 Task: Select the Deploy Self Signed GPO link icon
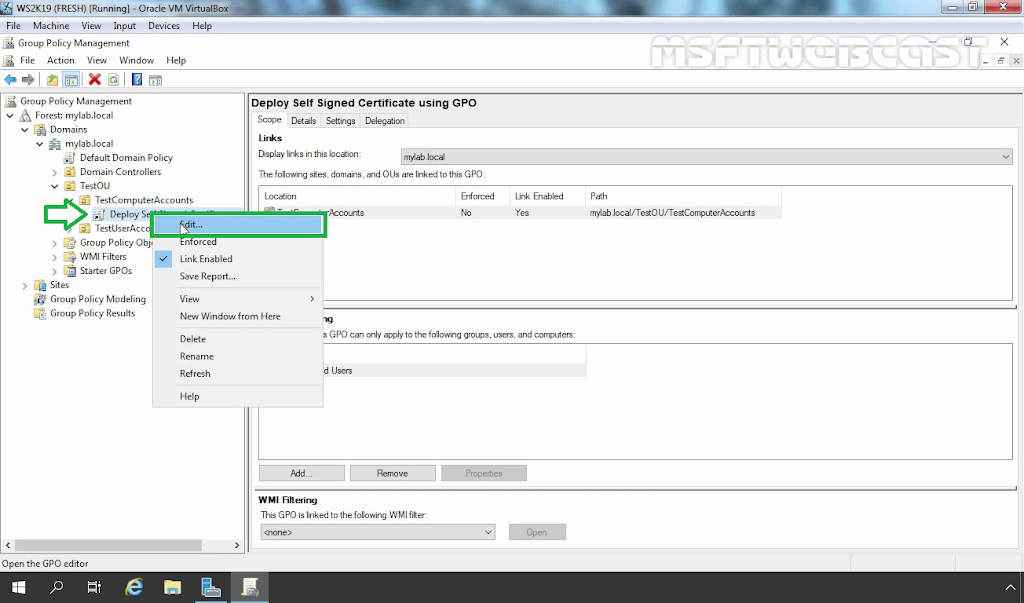tap(99, 214)
